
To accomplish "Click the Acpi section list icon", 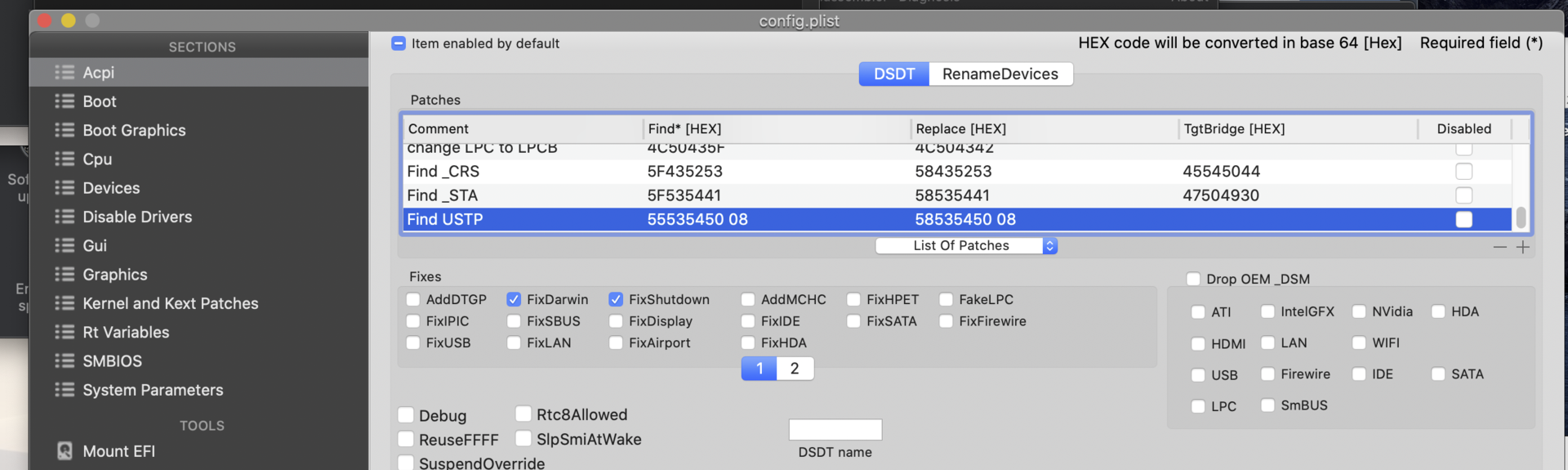I will click(65, 73).
